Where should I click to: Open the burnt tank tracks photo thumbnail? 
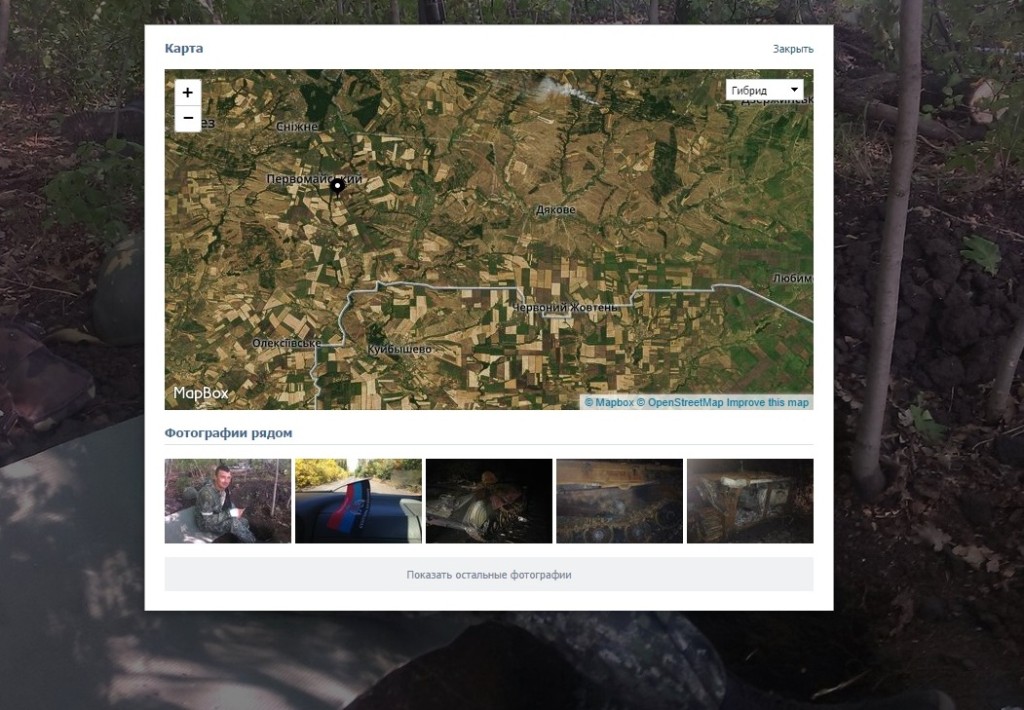[x=619, y=501]
